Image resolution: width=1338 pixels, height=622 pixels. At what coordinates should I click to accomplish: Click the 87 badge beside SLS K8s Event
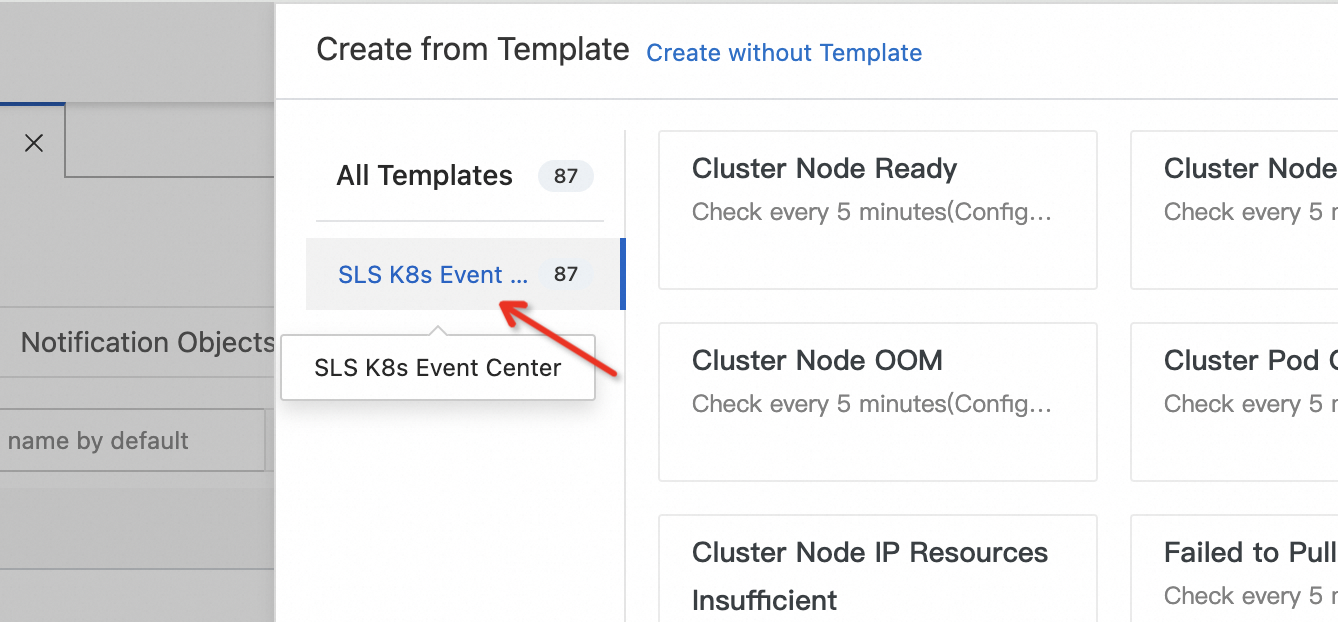coord(566,275)
